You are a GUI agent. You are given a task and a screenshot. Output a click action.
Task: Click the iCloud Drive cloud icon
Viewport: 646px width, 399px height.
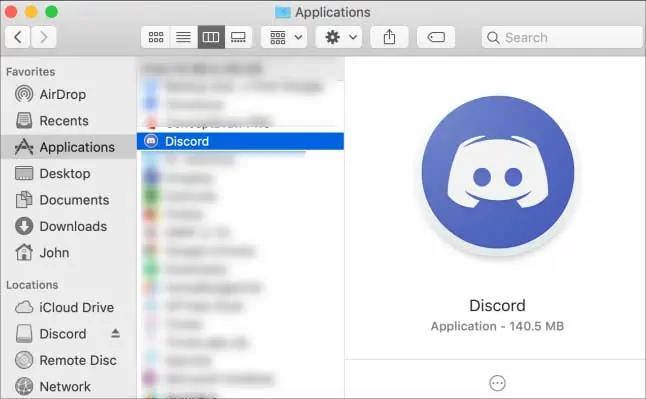coord(24,307)
